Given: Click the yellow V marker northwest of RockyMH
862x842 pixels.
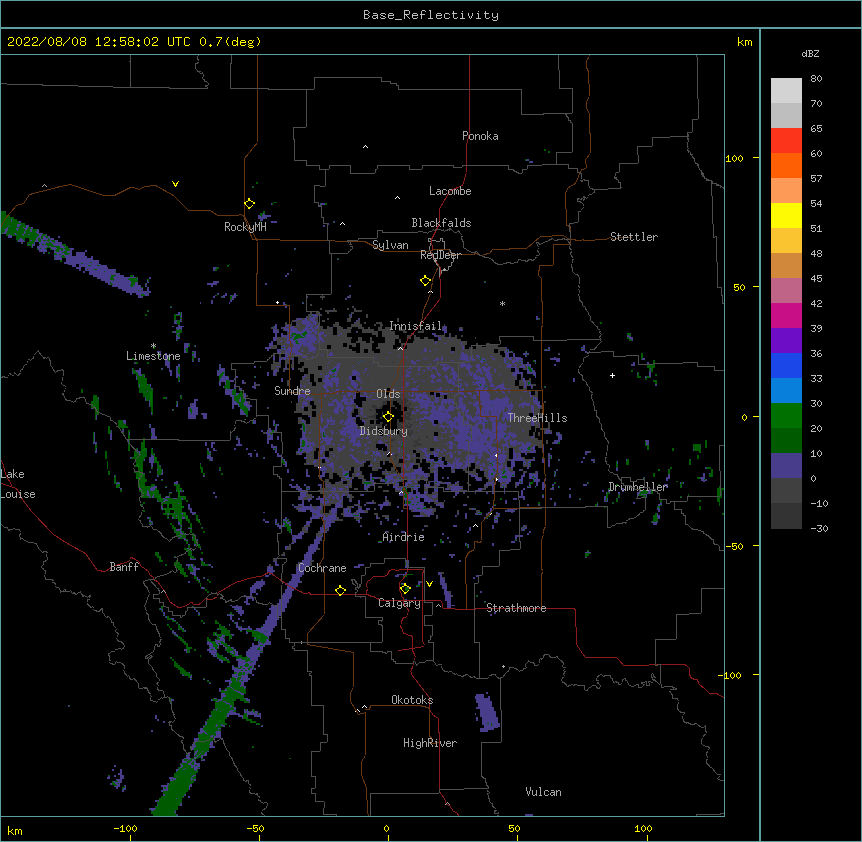Looking at the screenshot, I should (x=175, y=184).
